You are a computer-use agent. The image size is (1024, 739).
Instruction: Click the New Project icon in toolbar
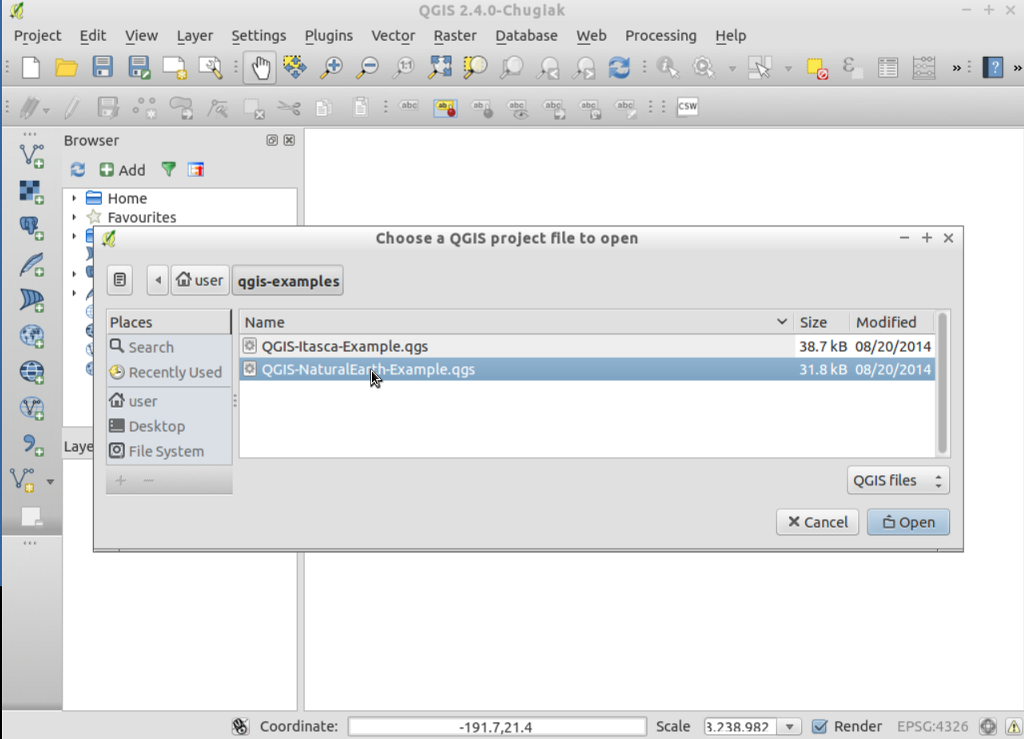31,67
